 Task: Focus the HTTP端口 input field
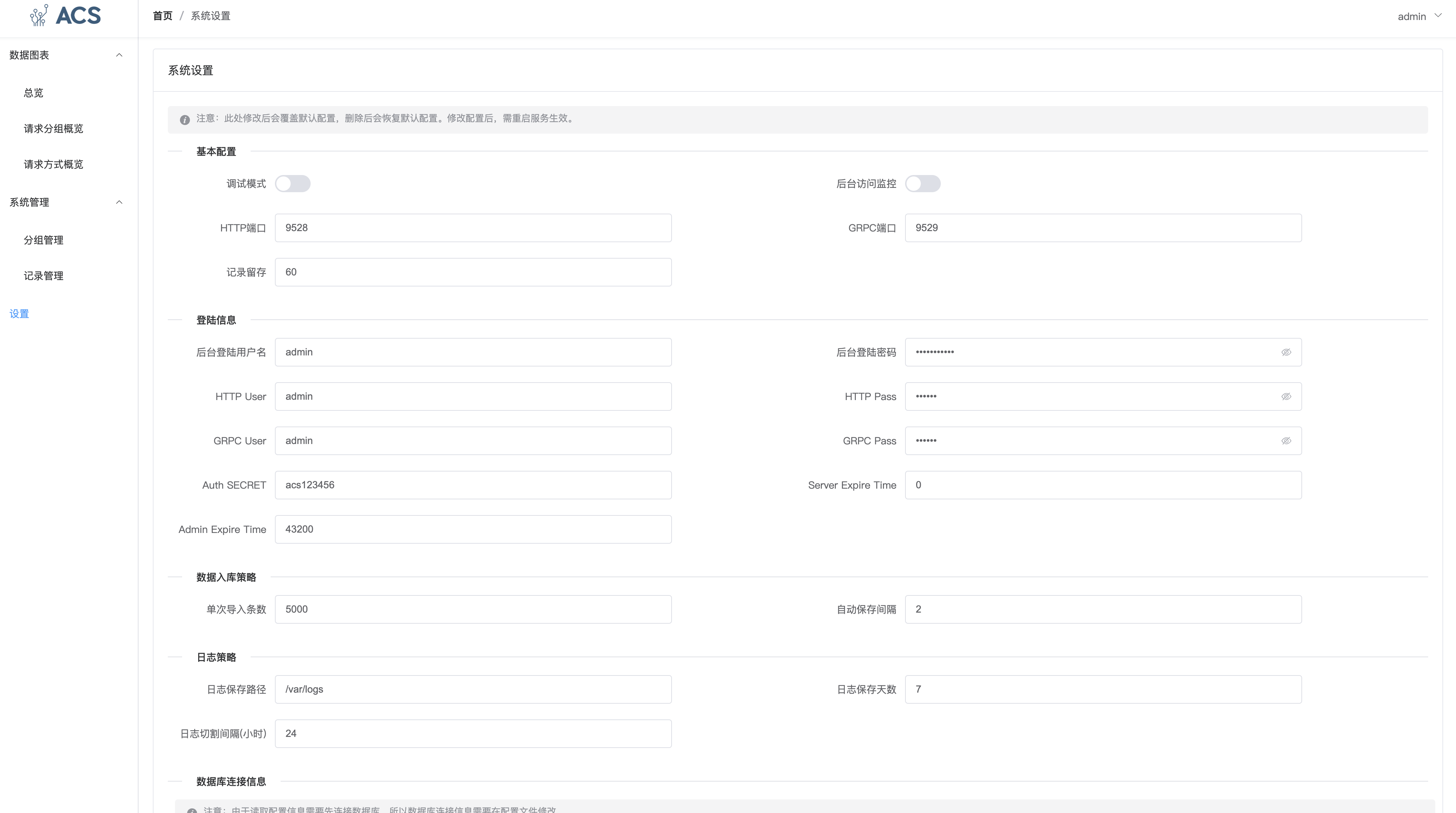pyautogui.click(x=472, y=228)
